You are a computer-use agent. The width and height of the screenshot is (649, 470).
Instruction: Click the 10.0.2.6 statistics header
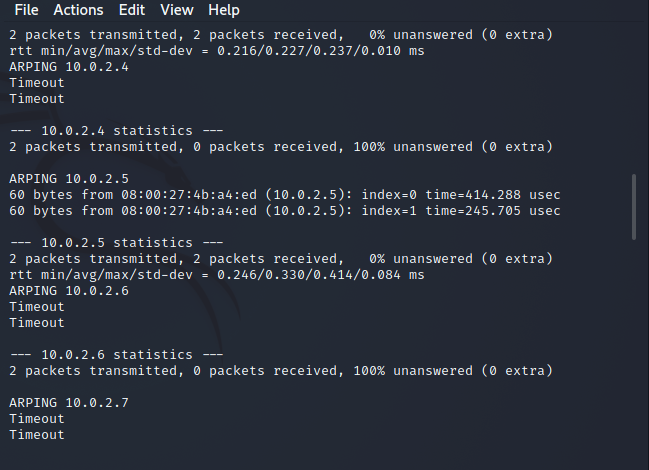115,355
